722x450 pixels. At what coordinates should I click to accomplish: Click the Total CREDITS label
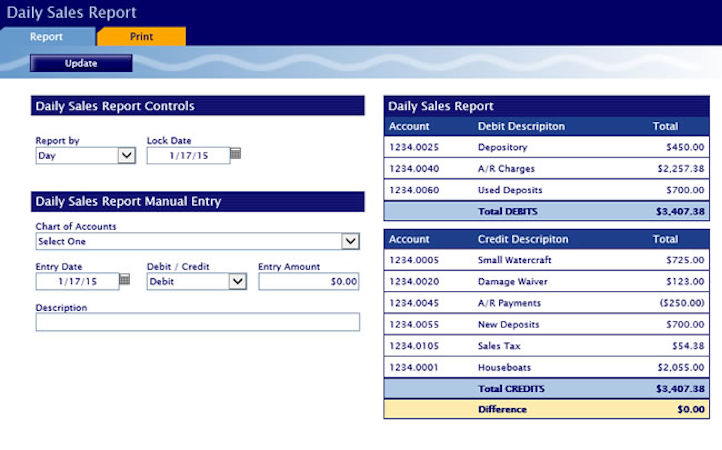point(511,389)
